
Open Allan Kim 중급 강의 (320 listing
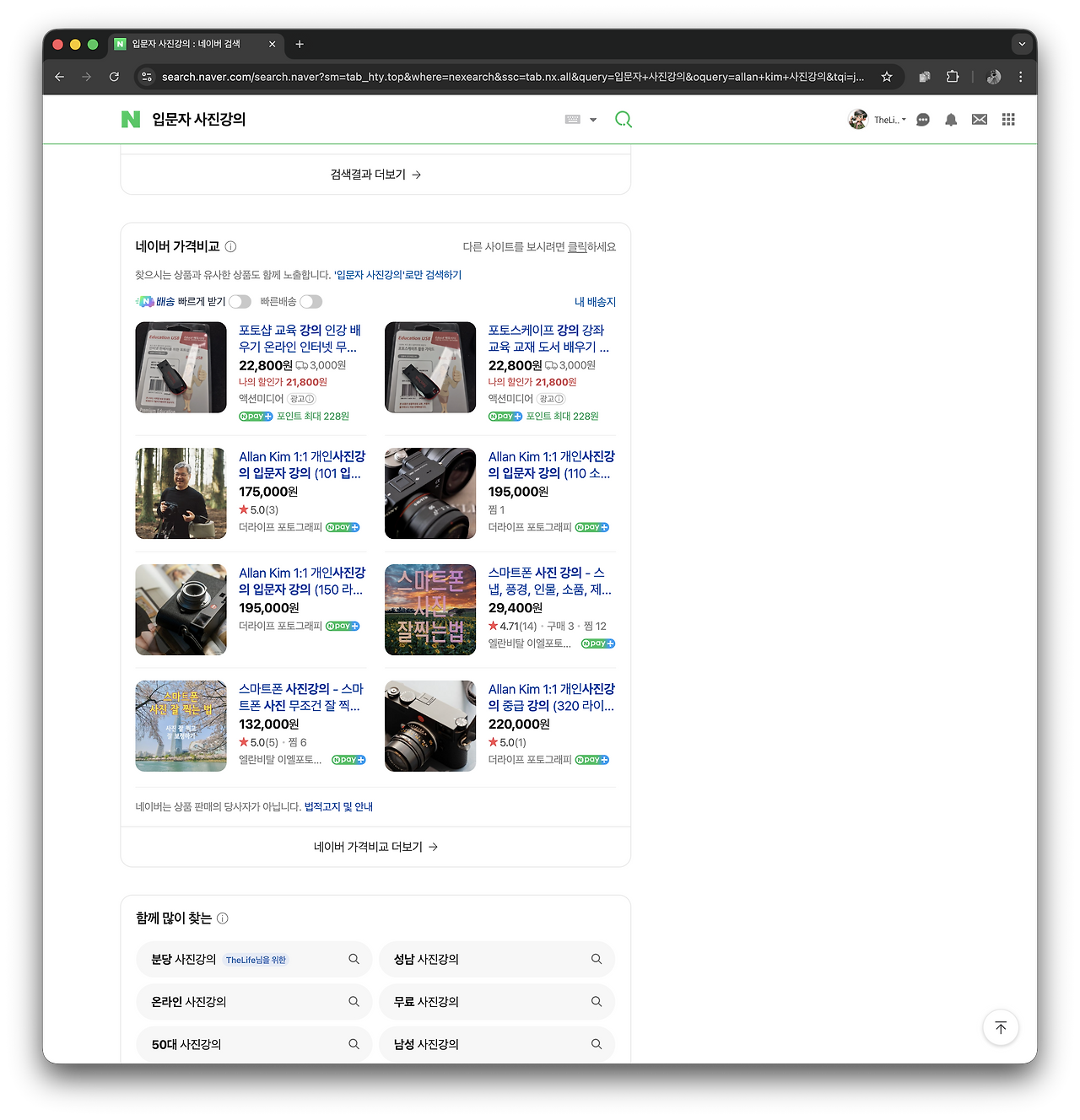tap(552, 697)
